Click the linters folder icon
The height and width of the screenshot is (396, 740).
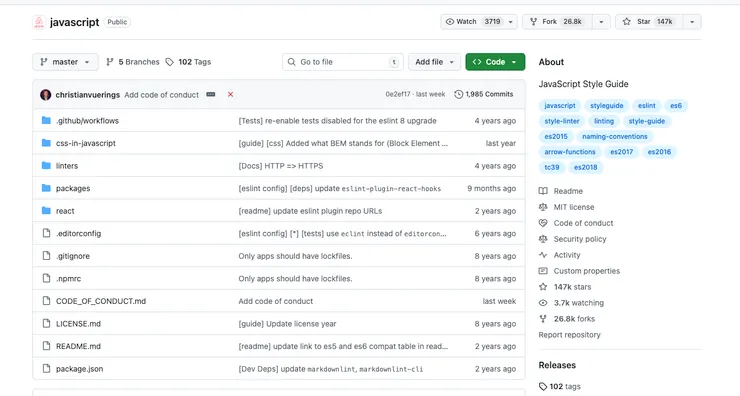coord(46,165)
